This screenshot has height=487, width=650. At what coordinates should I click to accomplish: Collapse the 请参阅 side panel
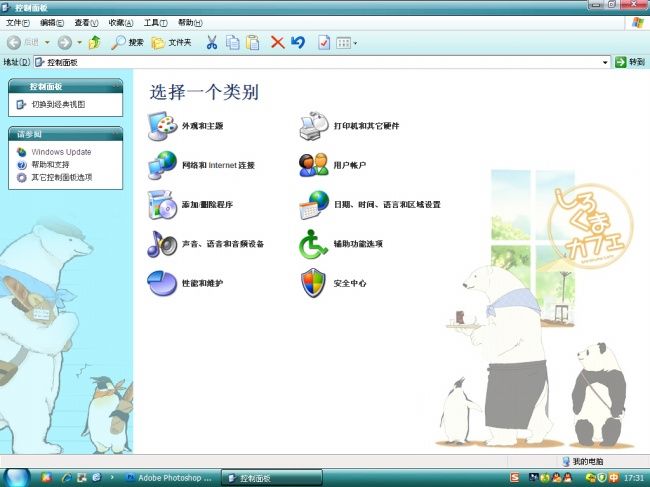coord(115,133)
